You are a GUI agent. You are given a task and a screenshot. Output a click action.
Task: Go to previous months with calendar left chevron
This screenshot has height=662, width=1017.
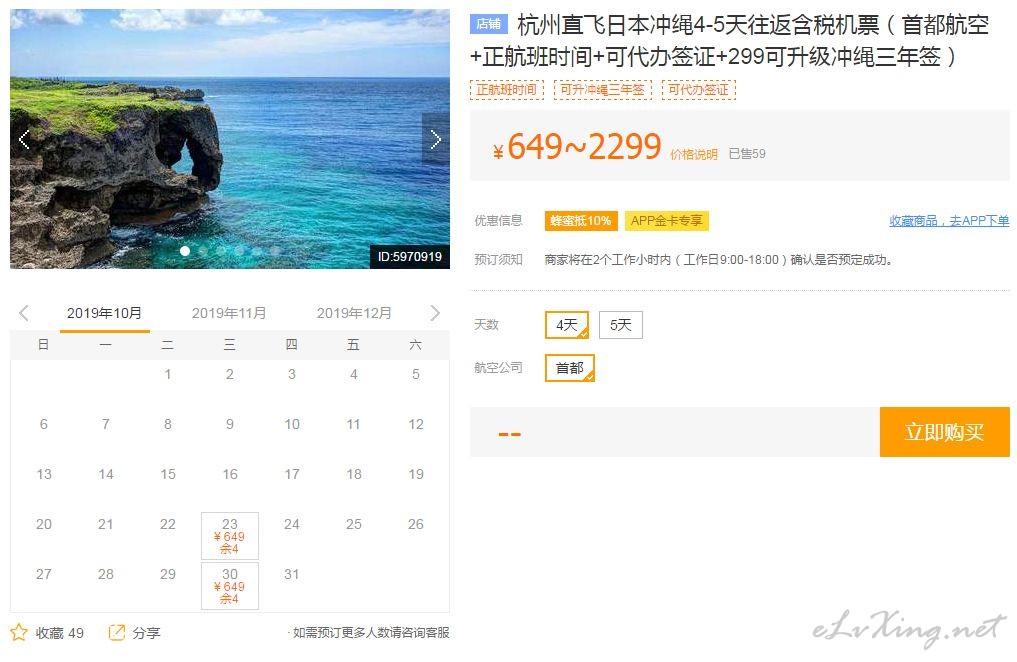tap(24, 313)
